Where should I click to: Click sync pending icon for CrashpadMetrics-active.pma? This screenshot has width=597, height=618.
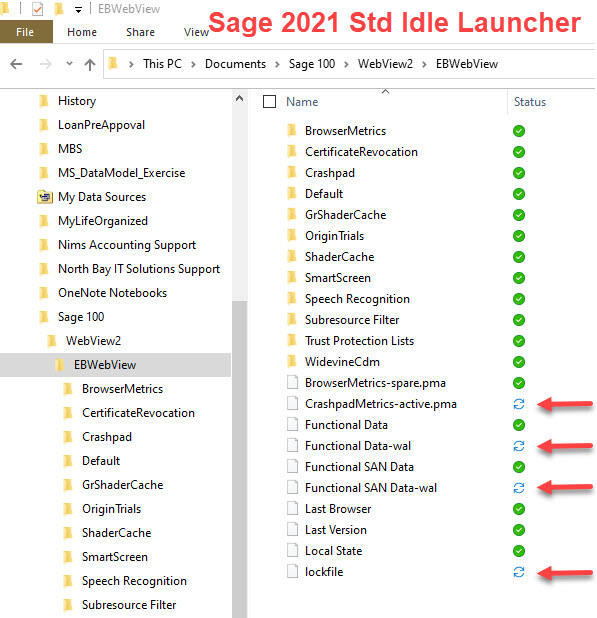pyautogui.click(x=519, y=404)
